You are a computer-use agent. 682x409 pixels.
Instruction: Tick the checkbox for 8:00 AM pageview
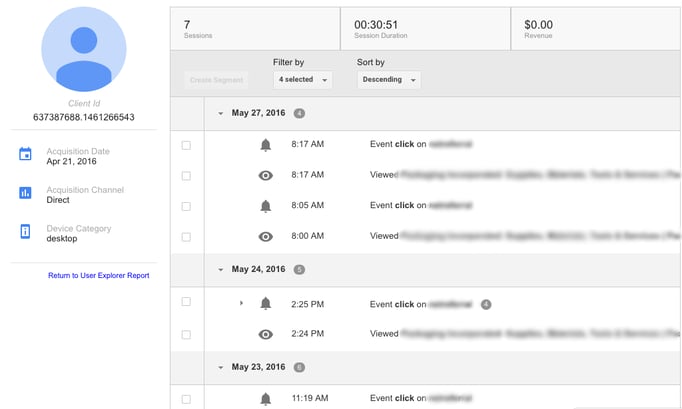click(186, 237)
